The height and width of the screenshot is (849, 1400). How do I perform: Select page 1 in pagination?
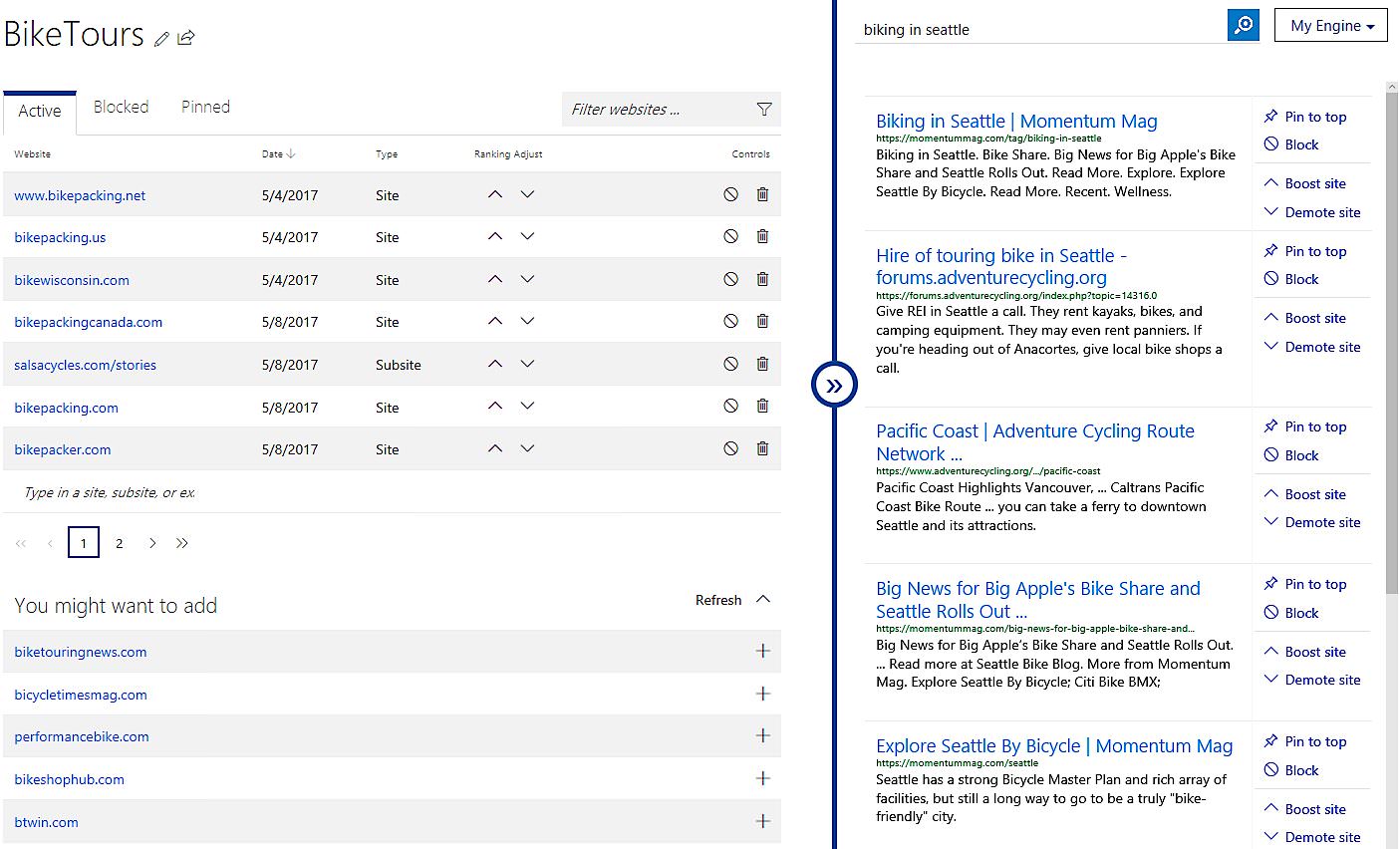(x=84, y=543)
